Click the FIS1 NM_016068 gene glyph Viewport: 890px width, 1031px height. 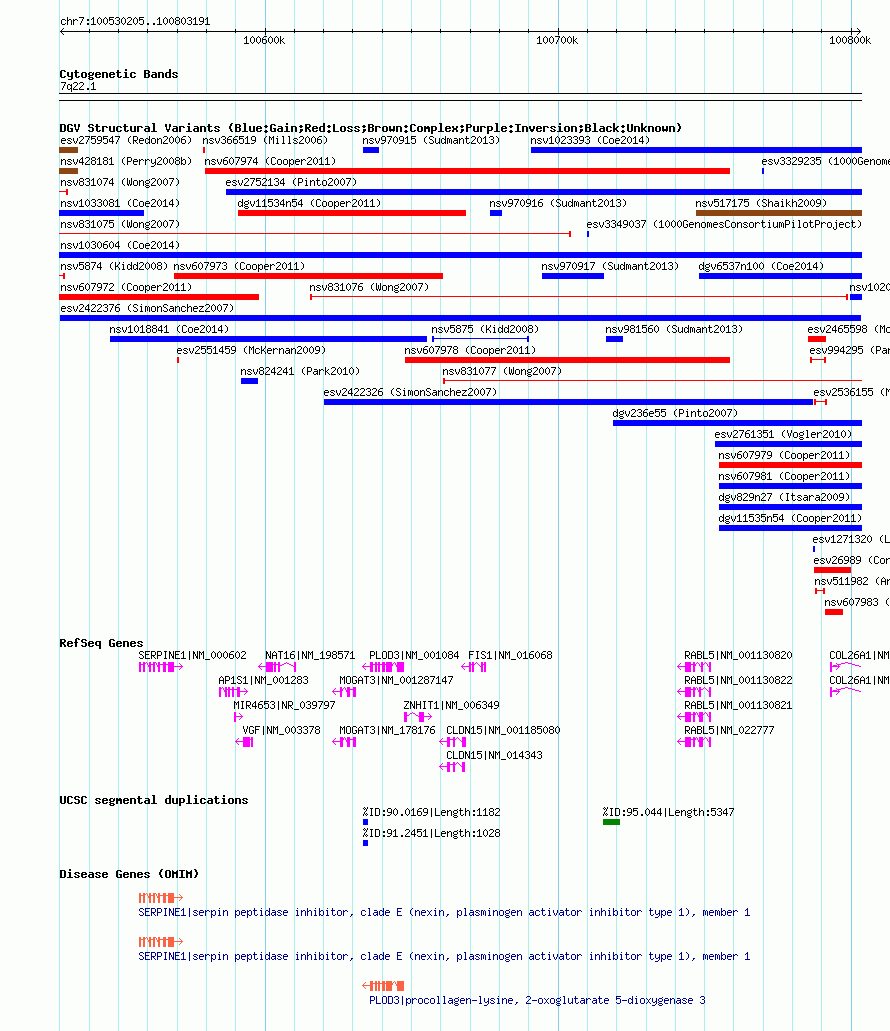click(474, 667)
